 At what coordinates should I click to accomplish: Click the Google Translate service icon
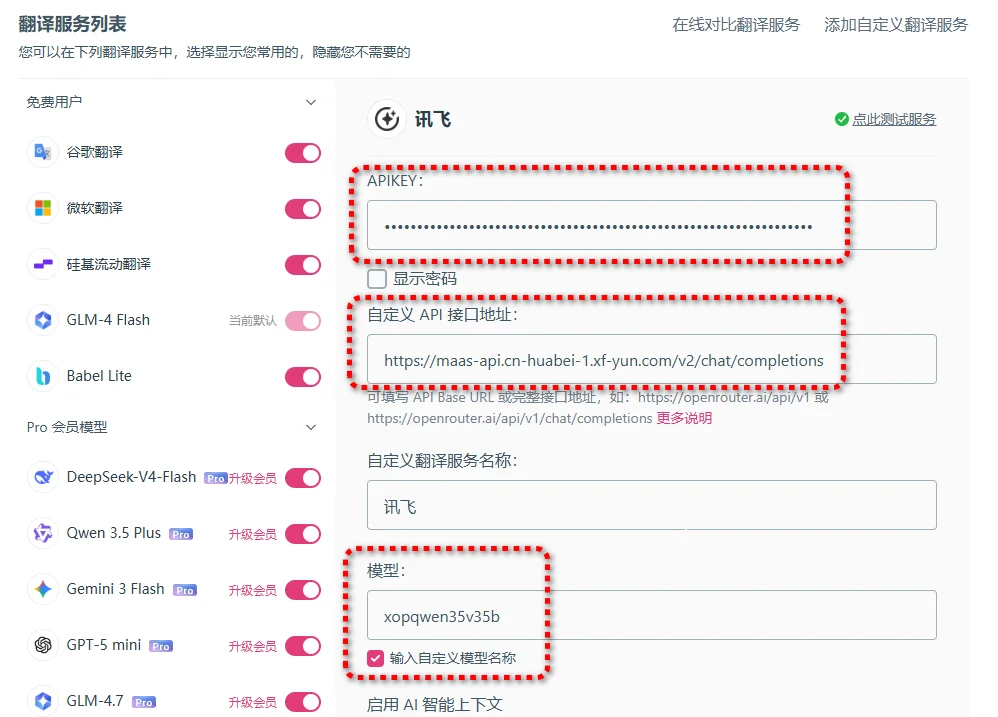[x=43, y=152]
